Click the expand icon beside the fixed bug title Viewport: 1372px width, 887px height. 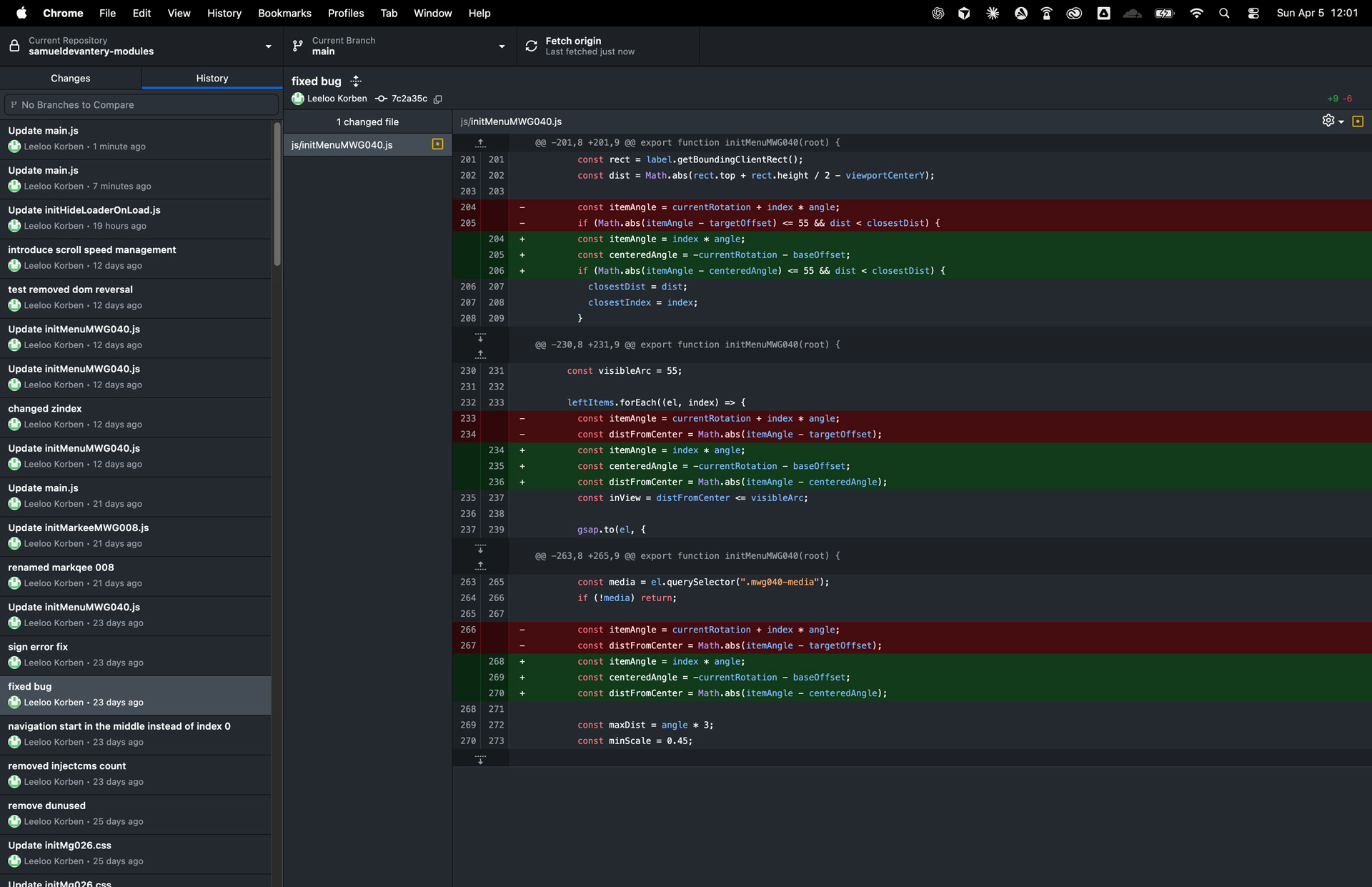[356, 81]
